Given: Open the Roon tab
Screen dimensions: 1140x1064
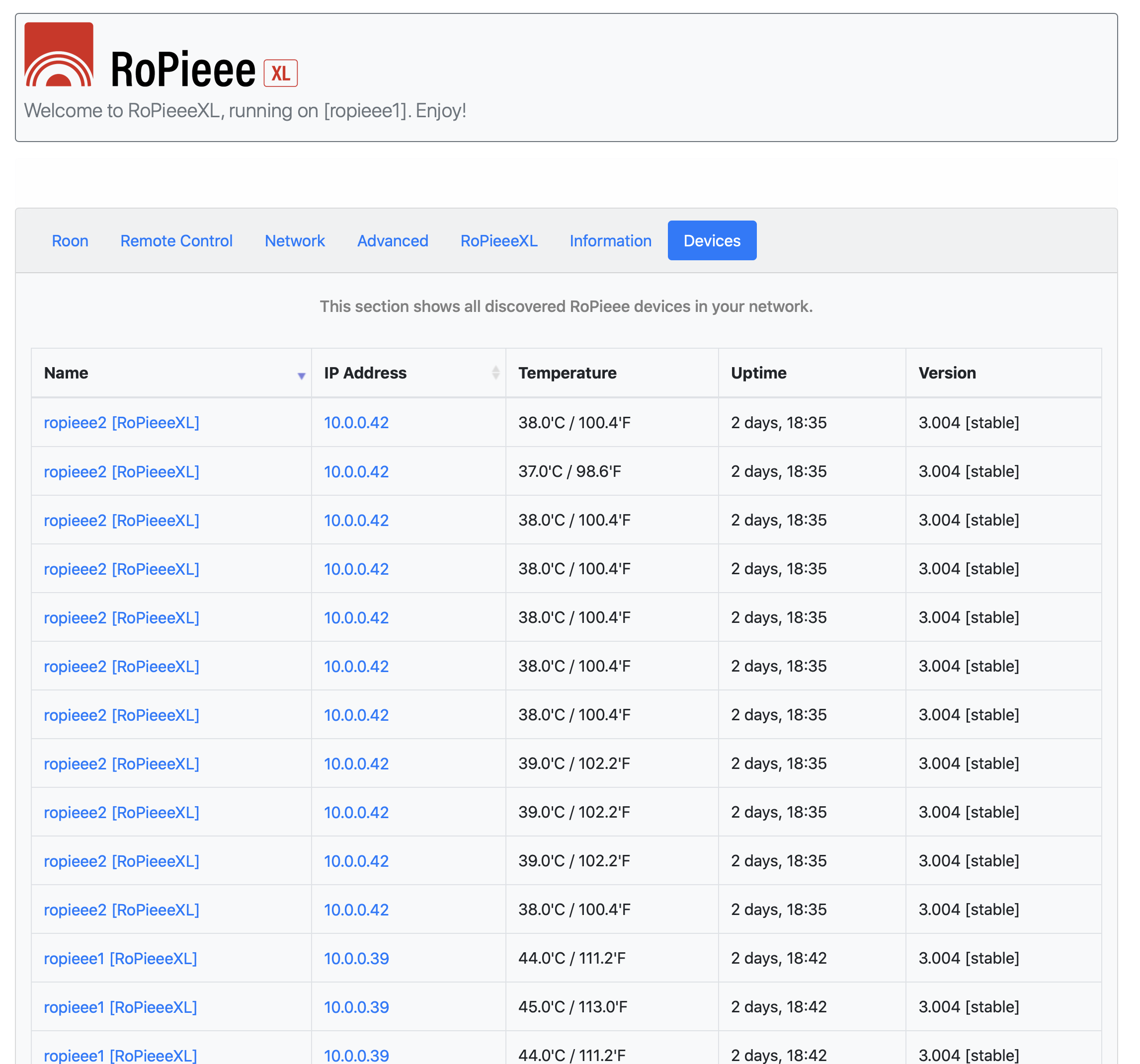Looking at the screenshot, I should [x=70, y=241].
